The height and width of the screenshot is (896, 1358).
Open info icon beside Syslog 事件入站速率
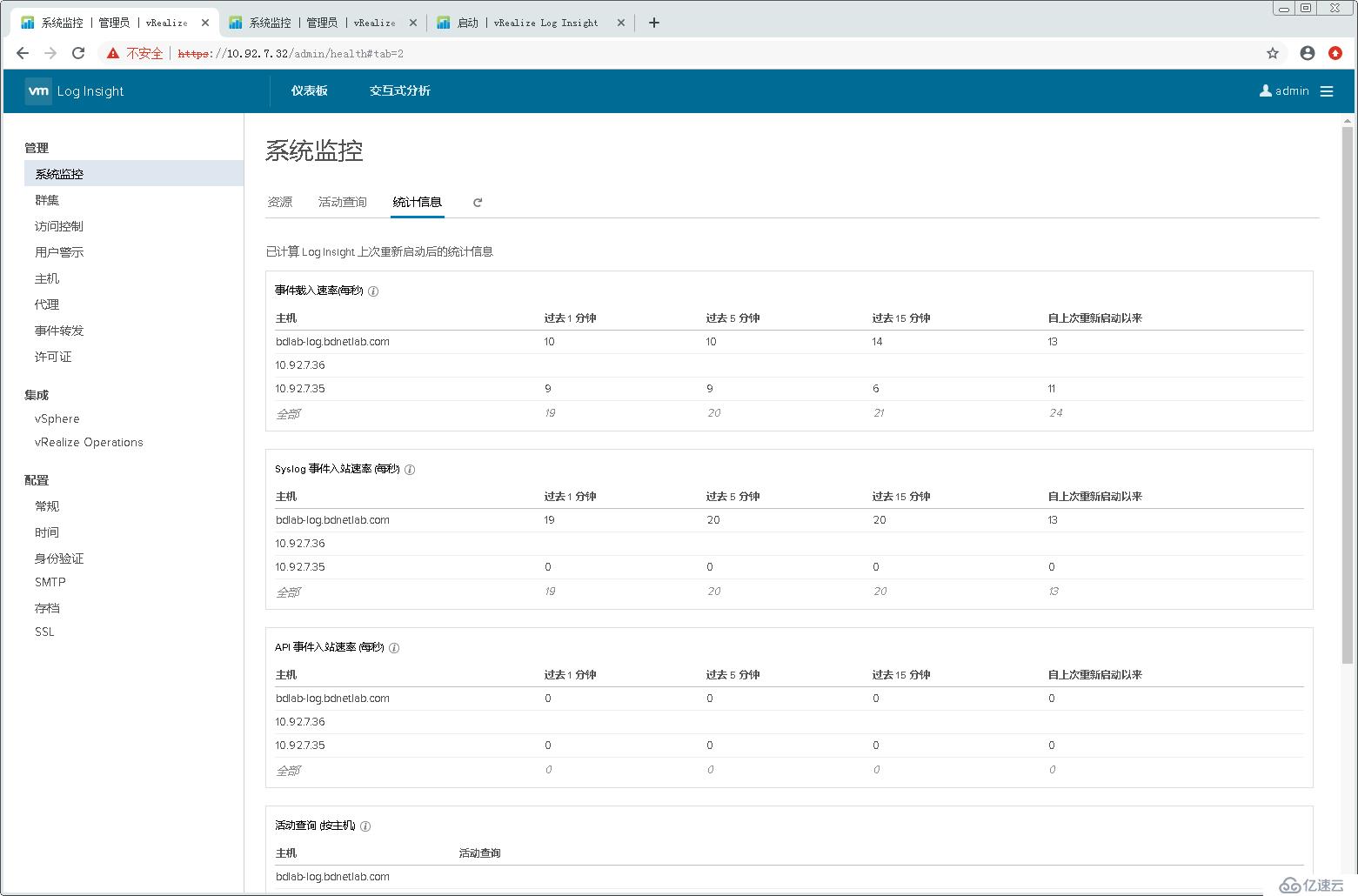click(410, 470)
